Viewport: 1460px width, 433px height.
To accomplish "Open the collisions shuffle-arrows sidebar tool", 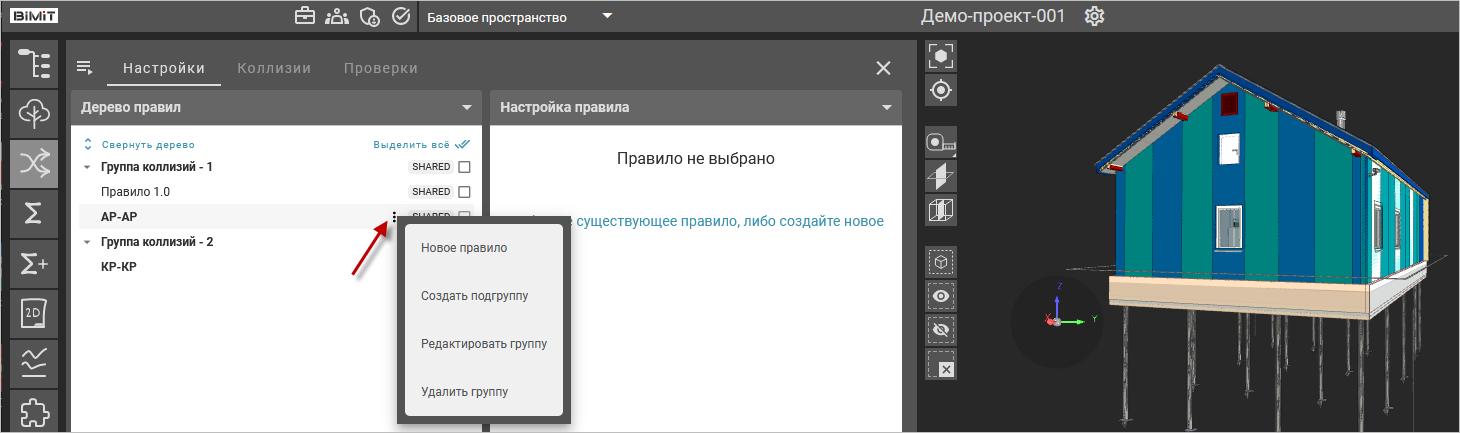I will point(34,165).
